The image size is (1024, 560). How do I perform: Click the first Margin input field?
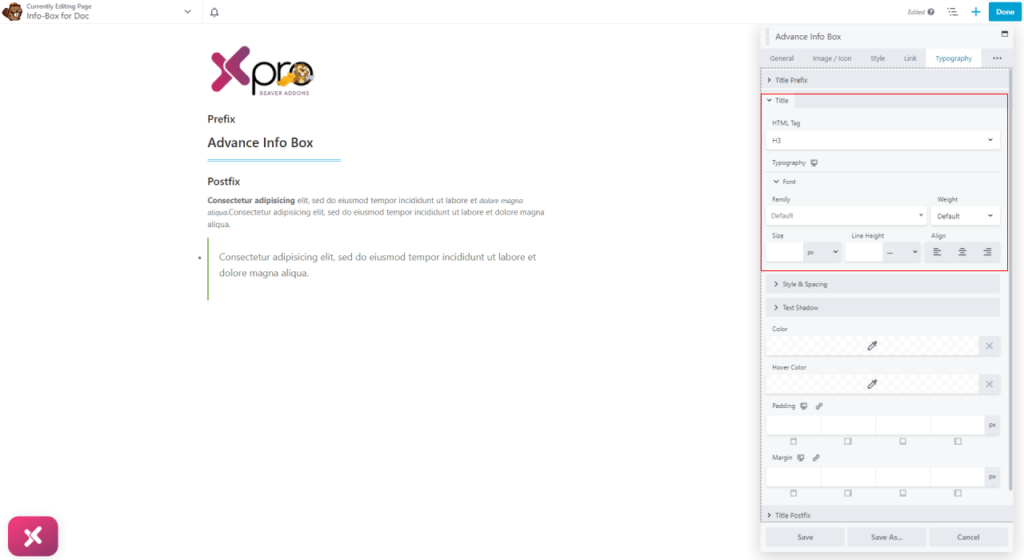[x=793, y=477]
